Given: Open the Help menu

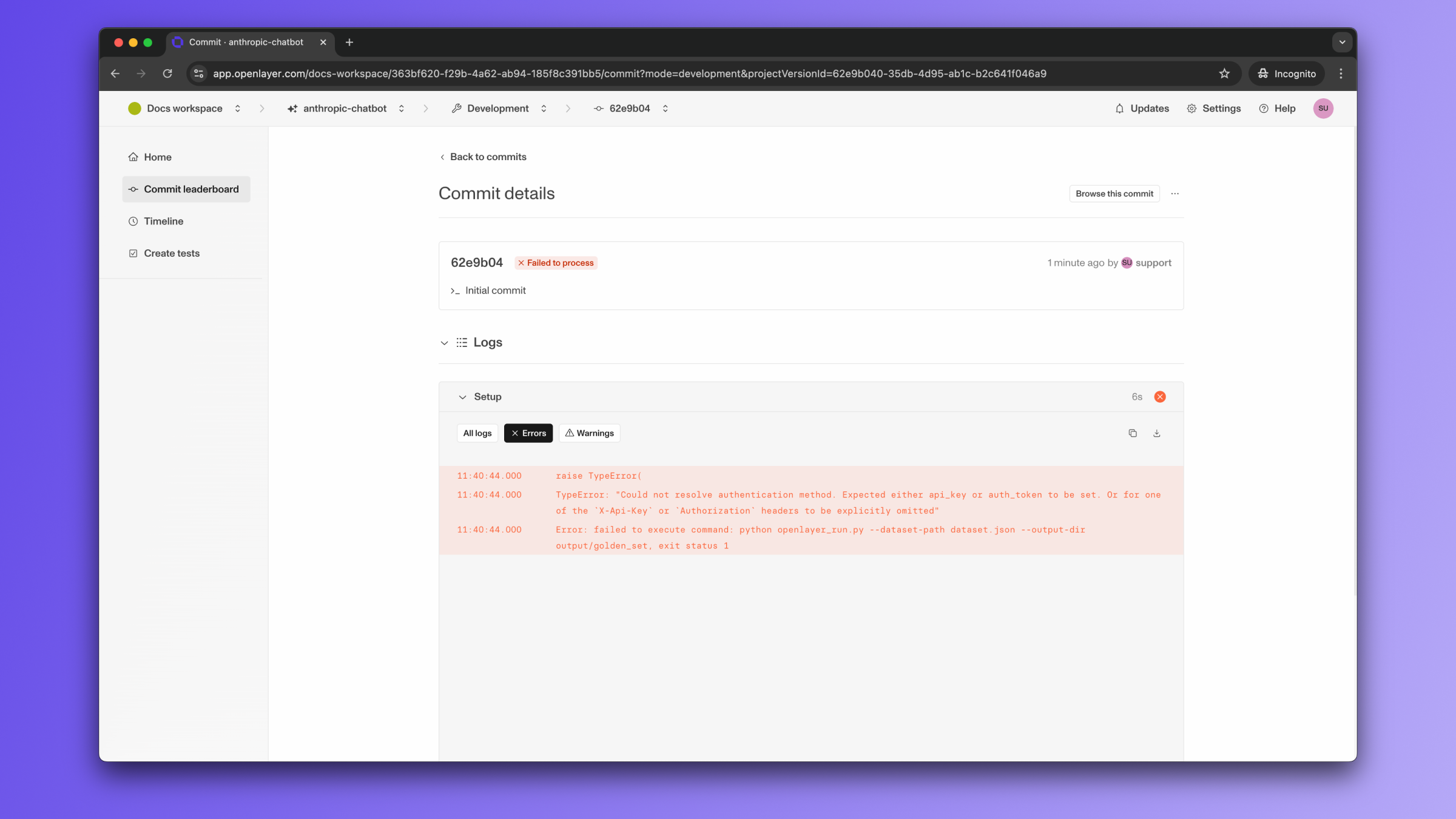Looking at the screenshot, I should click(x=1277, y=108).
